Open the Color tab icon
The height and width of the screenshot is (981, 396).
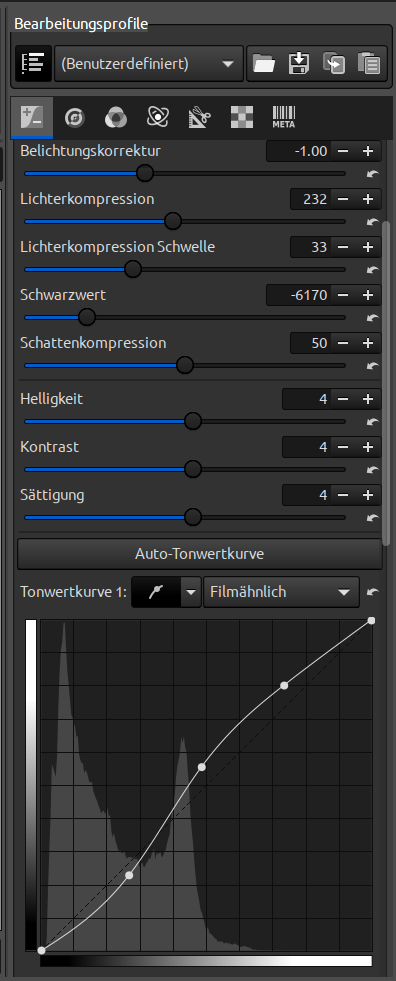click(x=116, y=117)
